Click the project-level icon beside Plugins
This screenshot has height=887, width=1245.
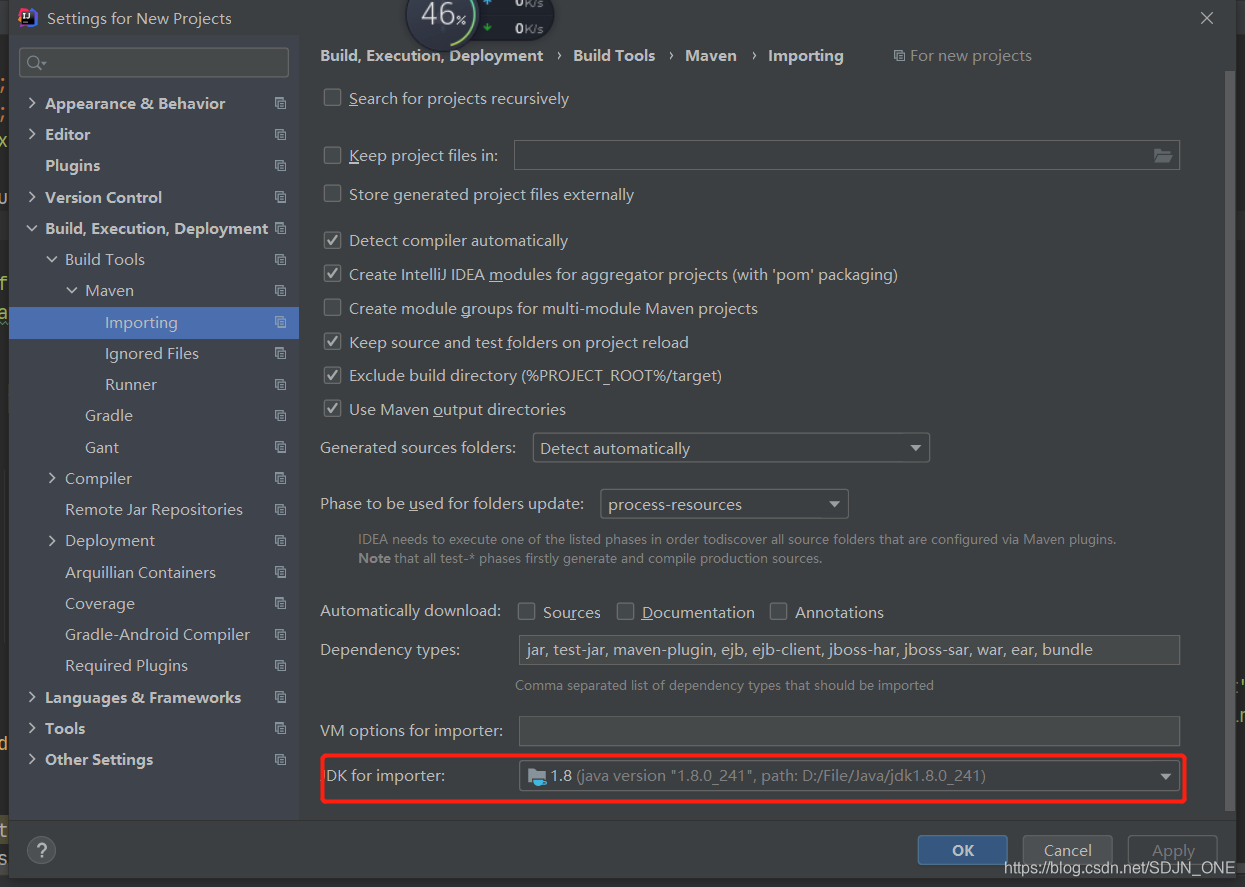tap(280, 165)
